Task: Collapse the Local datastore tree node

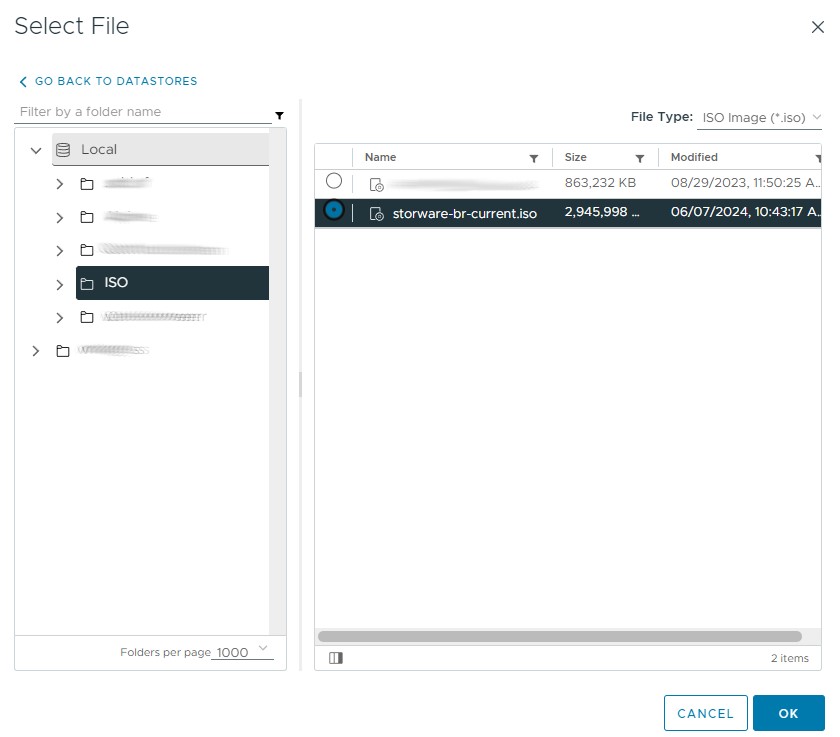Action: point(36,150)
